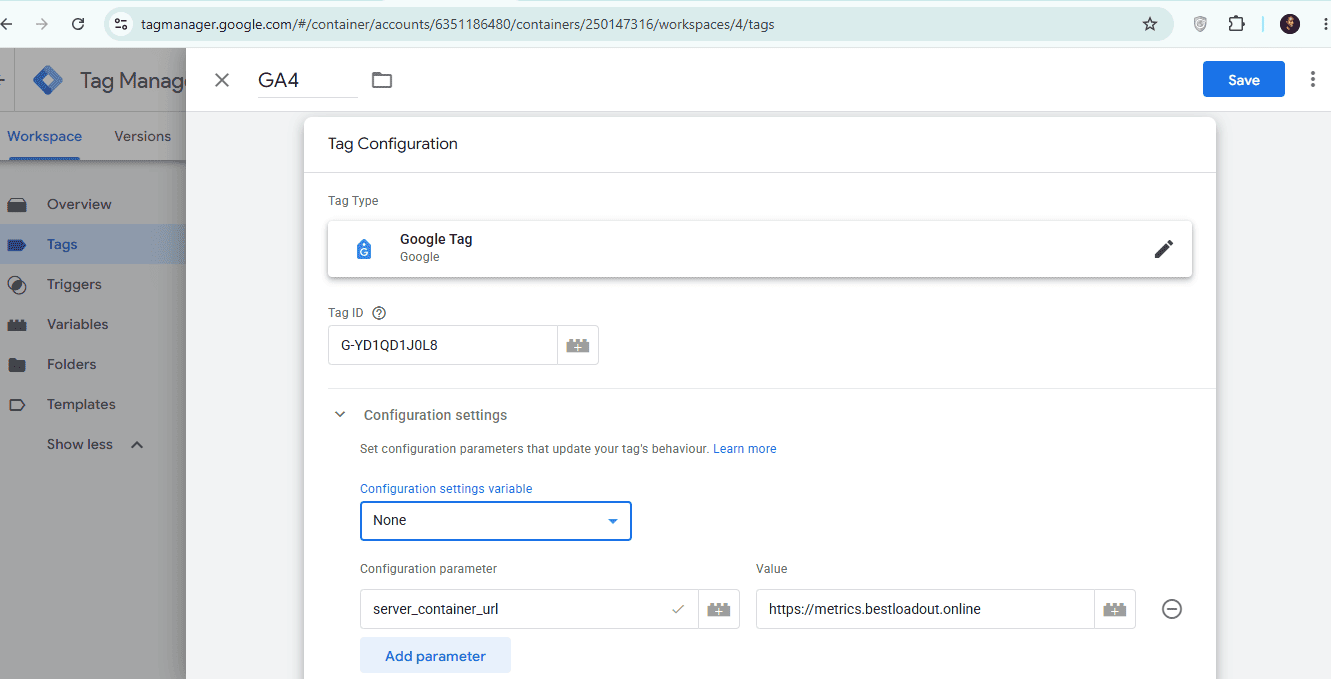Click the Tag Configuration heading
Screen dimensions: 1331x679
click(393, 144)
